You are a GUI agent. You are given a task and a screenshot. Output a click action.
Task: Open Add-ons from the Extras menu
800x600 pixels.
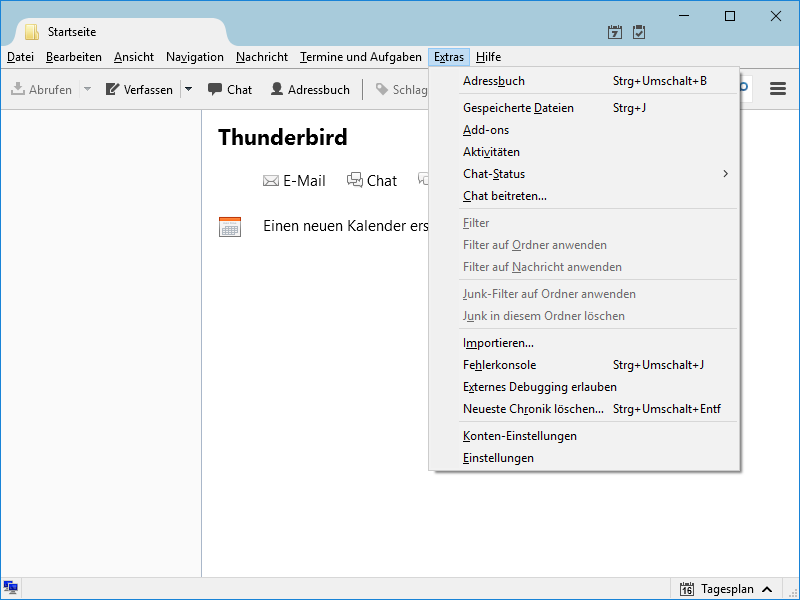coord(585,130)
